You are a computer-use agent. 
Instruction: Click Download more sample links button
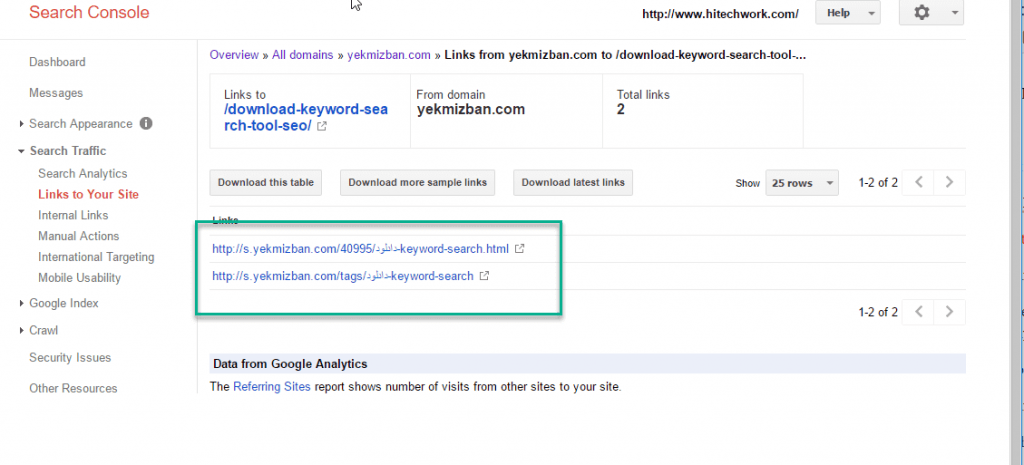click(x=417, y=183)
